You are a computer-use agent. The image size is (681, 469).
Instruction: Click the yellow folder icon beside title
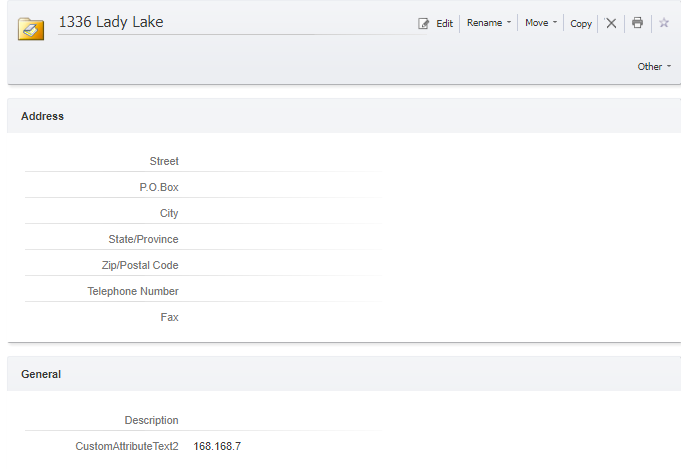point(31,29)
